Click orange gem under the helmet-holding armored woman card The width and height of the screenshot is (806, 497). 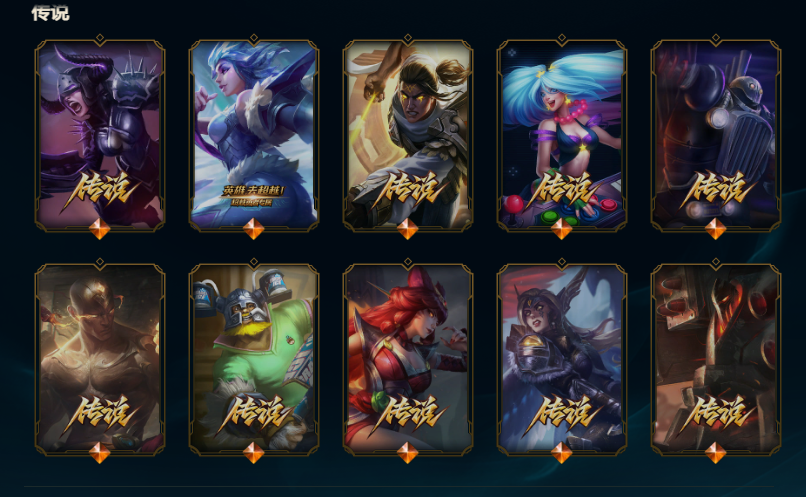(561, 453)
